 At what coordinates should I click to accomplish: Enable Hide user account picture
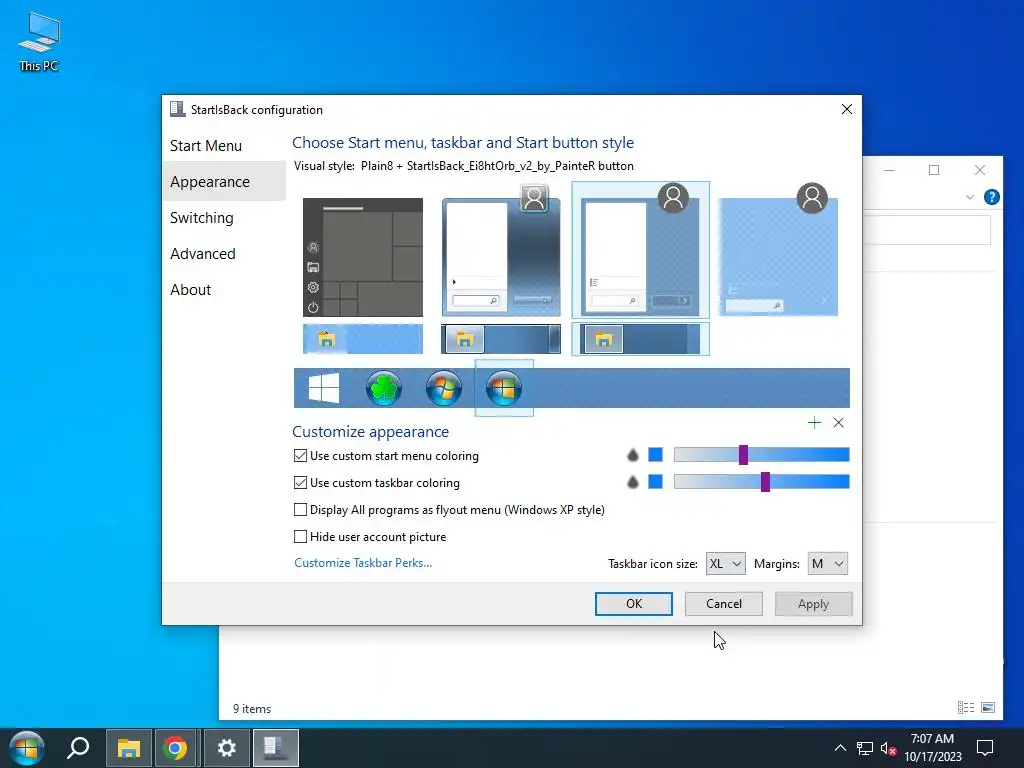[300, 536]
